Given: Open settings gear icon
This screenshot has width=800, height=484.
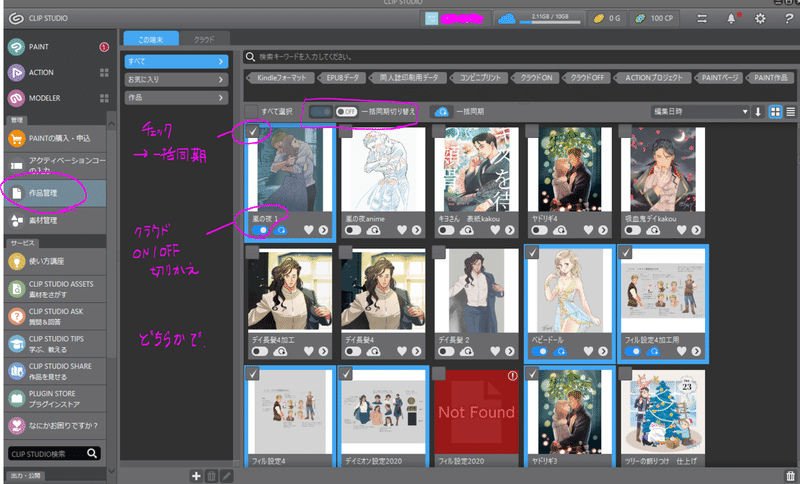Looking at the screenshot, I should [x=760, y=18].
